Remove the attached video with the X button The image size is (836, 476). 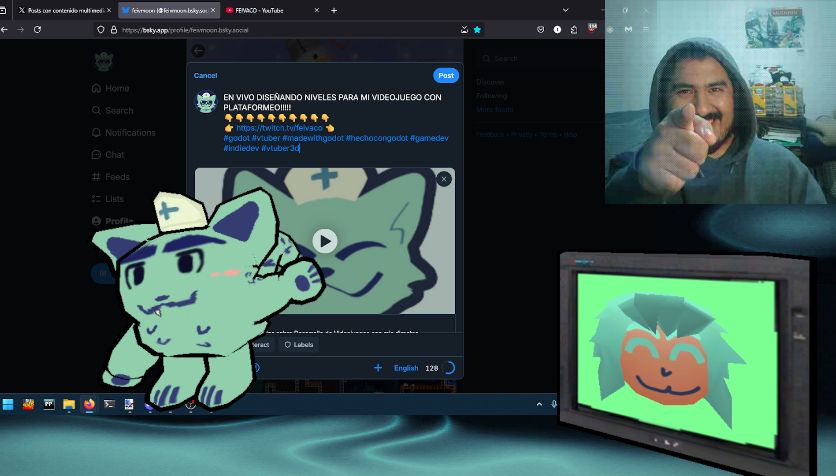point(444,179)
